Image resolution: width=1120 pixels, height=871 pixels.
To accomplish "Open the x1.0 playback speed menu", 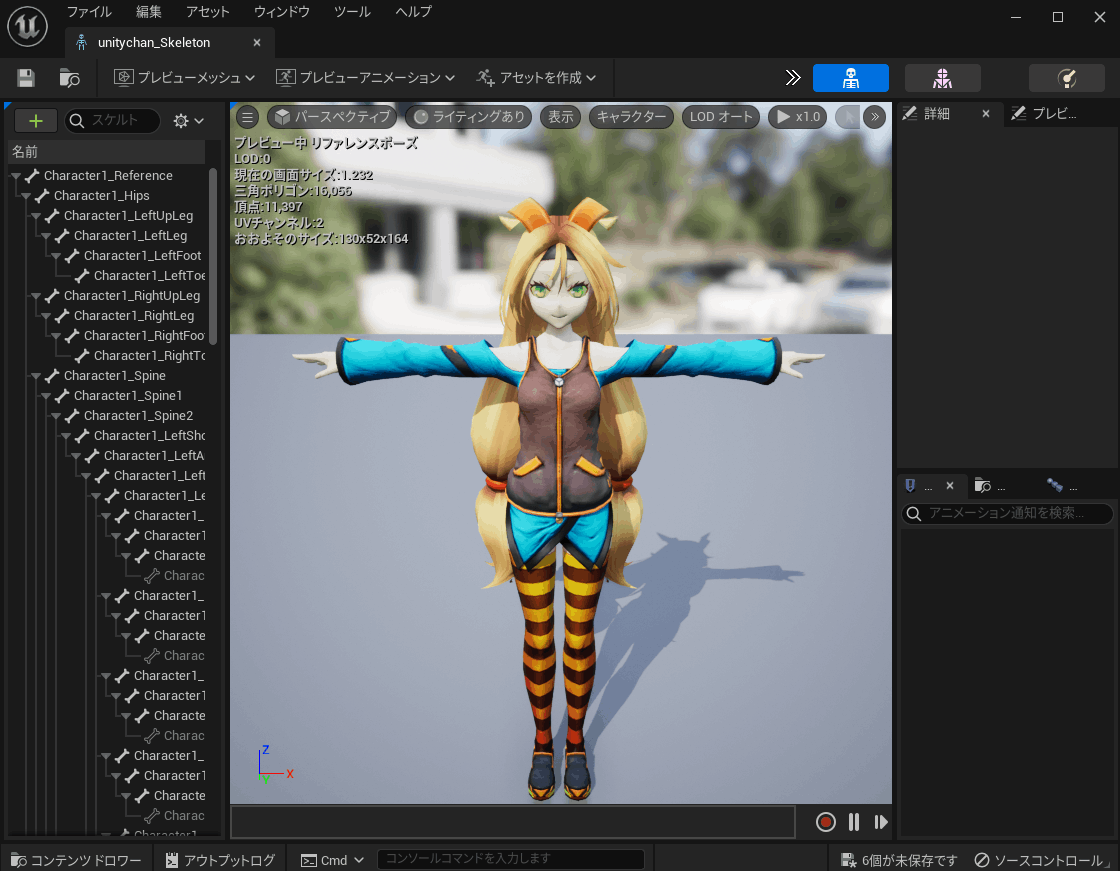I will pos(798,117).
